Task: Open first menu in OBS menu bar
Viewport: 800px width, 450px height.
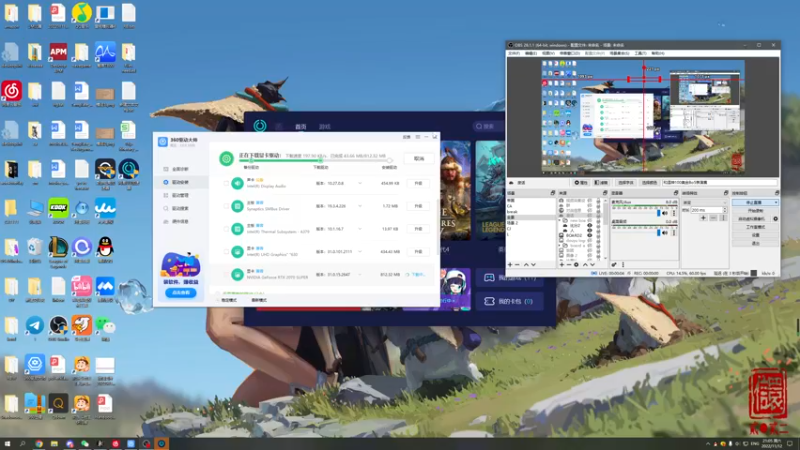Action: click(x=514, y=53)
